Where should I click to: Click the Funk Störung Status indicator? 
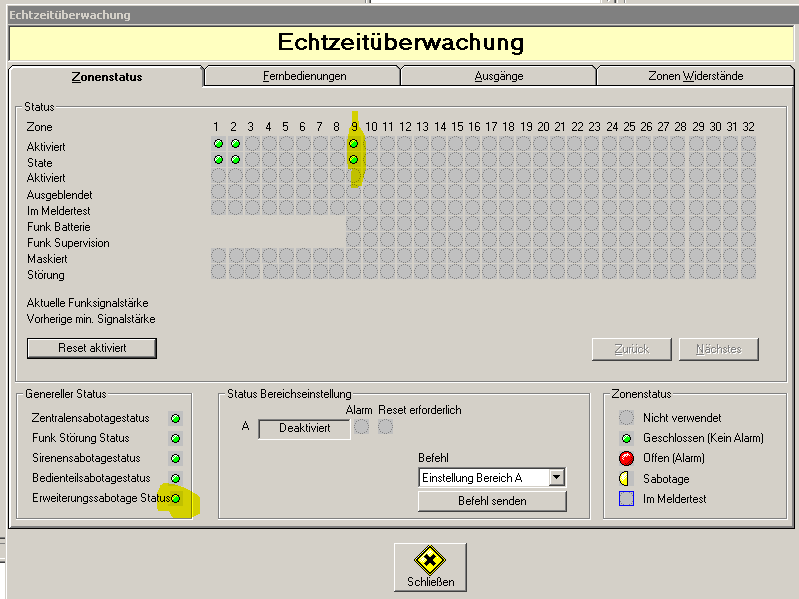pyautogui.click(x=176, y=438)
